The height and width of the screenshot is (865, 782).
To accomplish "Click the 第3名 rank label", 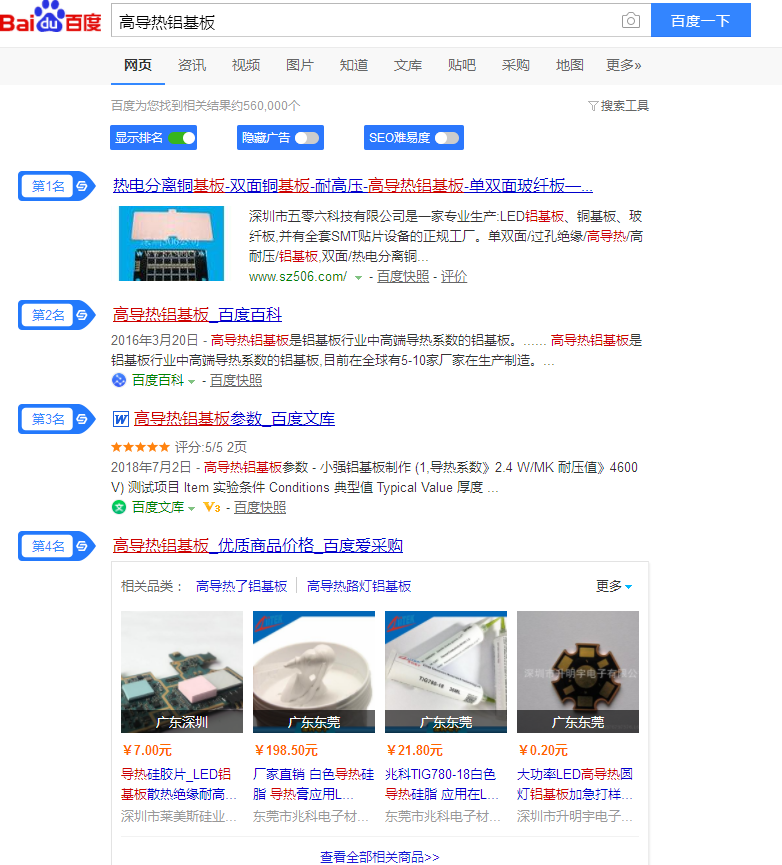I will click(x=48, y=419).
